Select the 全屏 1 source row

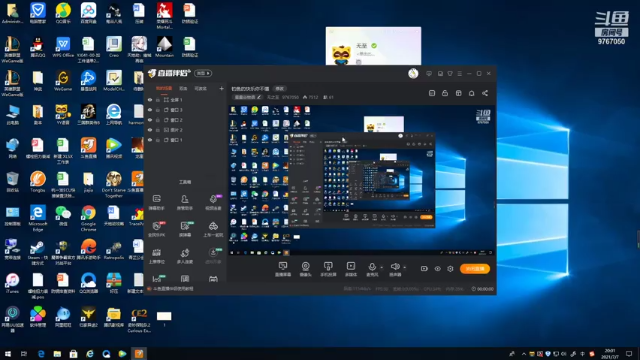(185, 100)
